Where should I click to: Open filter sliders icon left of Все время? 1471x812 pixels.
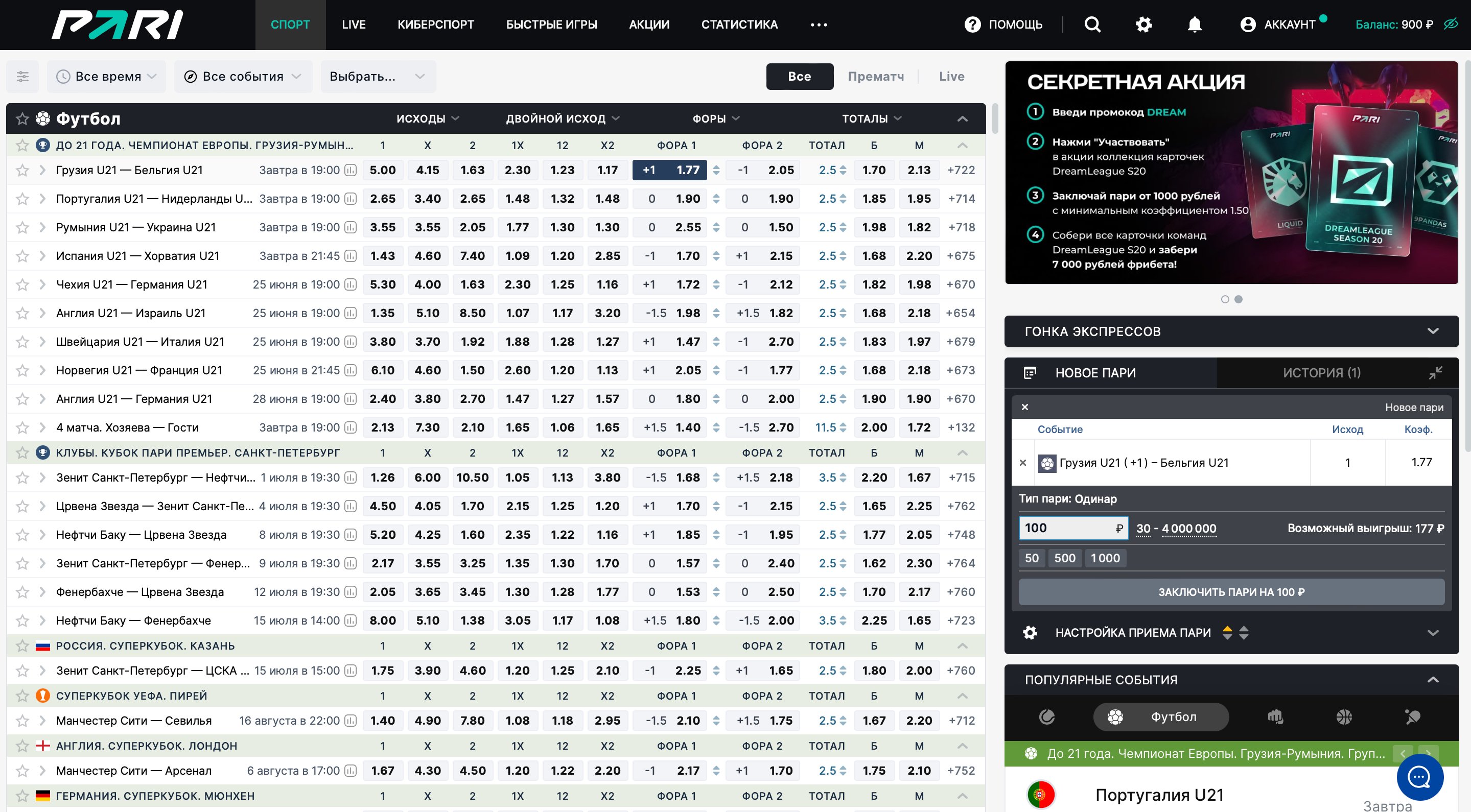coord(23,77)
